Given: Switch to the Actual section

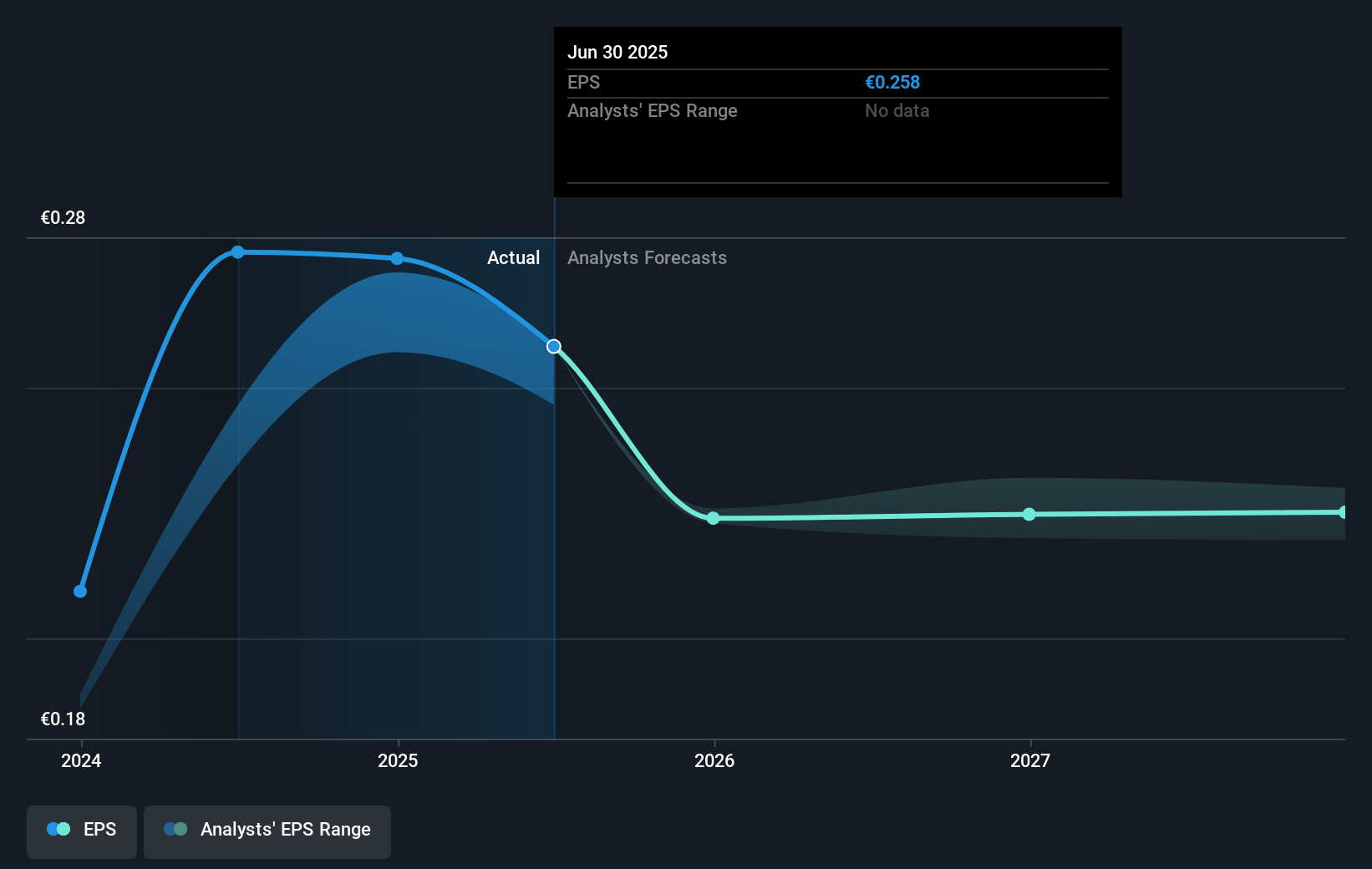Looking at the screenshot, I should pyautogui.click(x=513, y=257).
